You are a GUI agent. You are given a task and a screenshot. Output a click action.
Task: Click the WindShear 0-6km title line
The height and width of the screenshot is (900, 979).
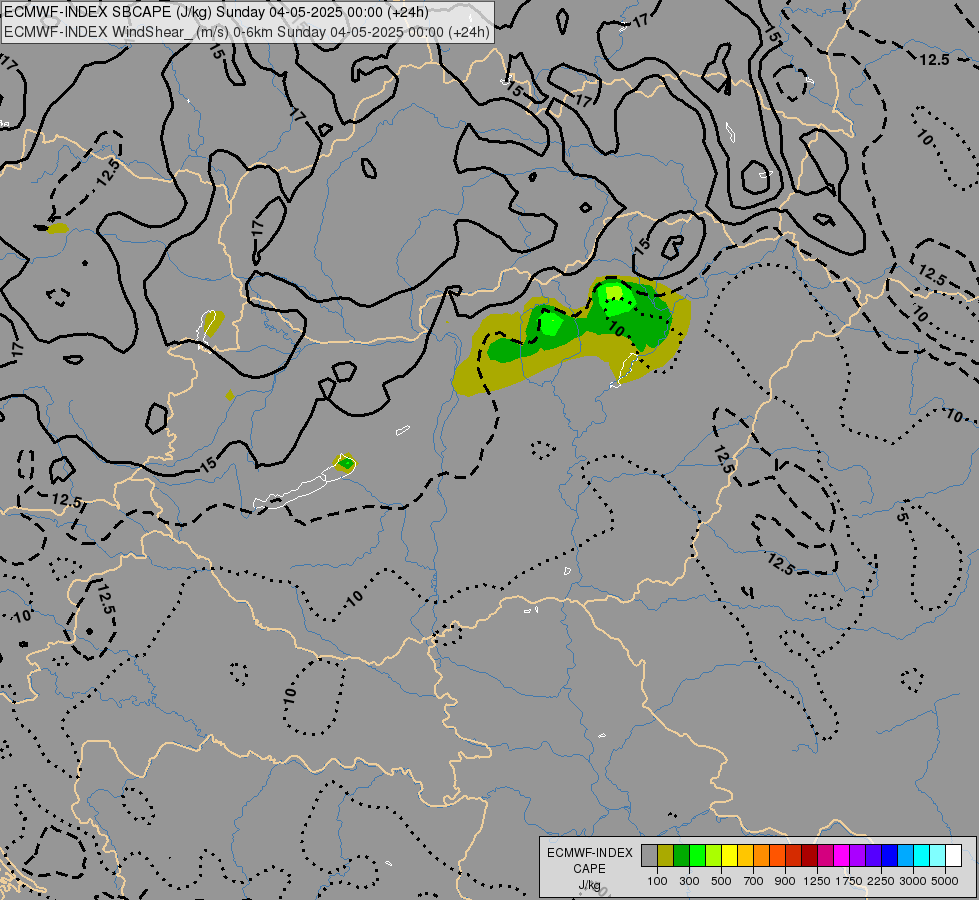247,32
